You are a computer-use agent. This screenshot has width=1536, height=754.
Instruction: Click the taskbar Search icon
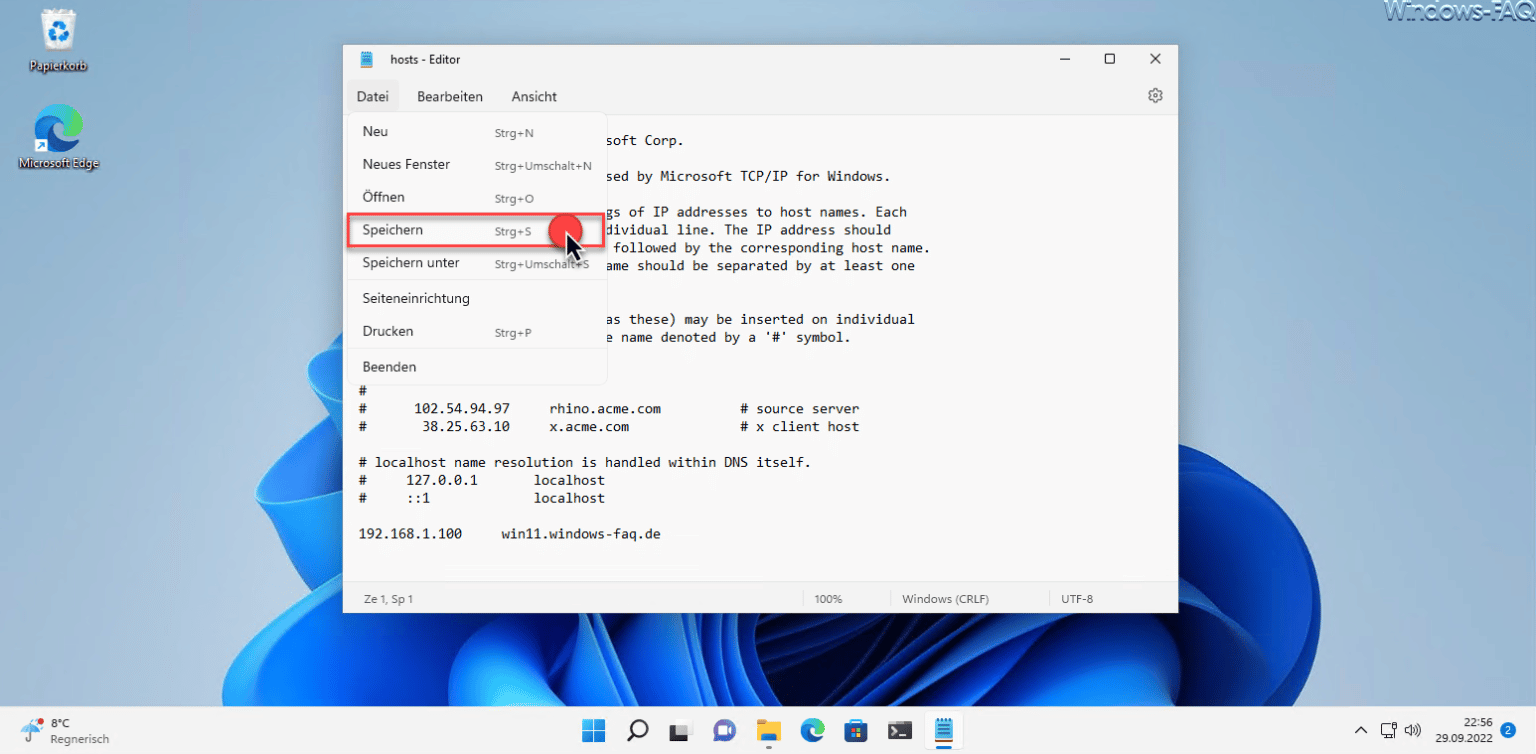(x=637, y=730)
